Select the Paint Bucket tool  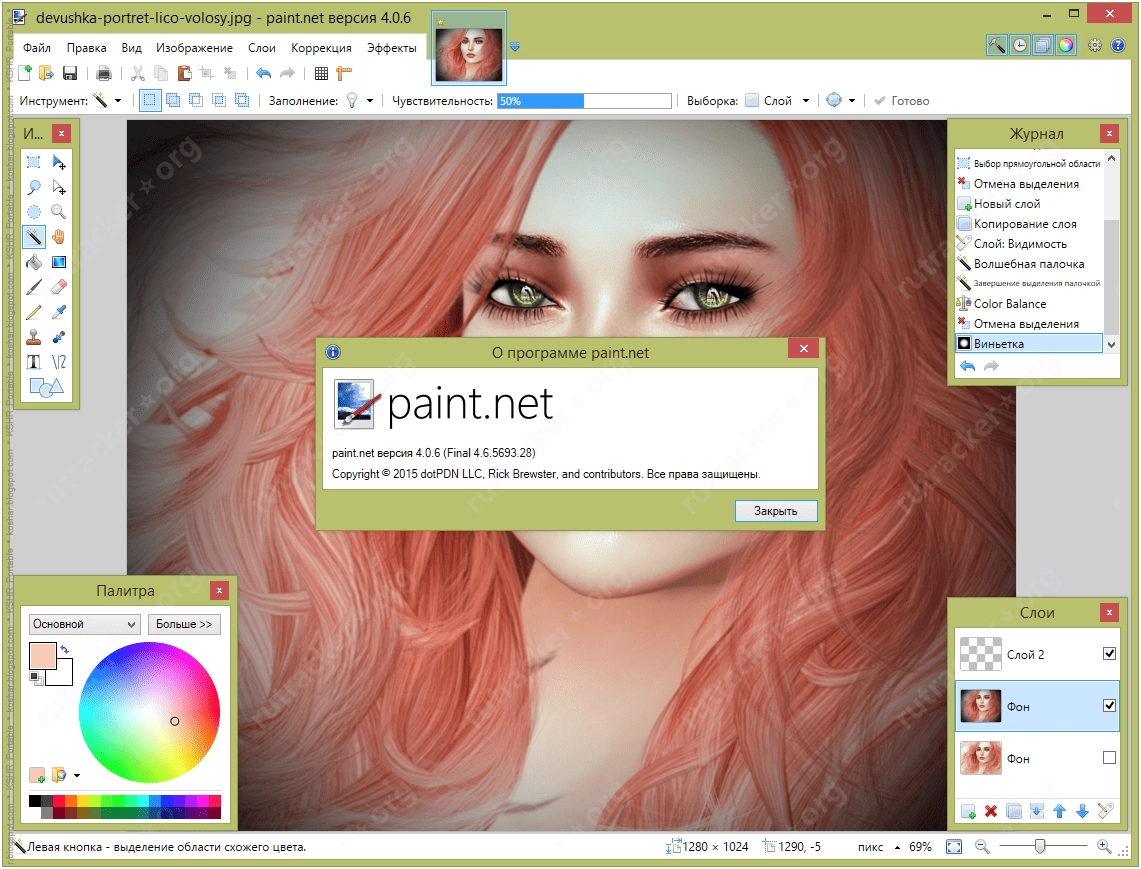(33, 262)
